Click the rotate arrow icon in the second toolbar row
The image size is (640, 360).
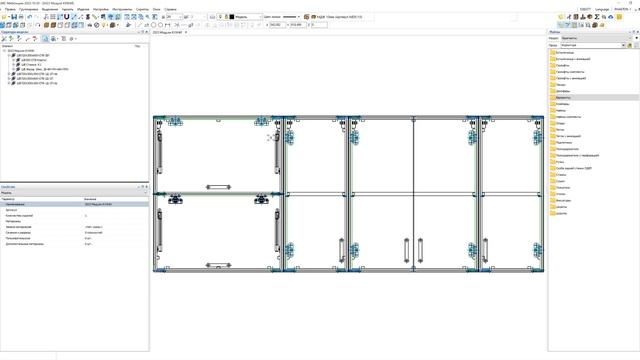tap(38, 25)
